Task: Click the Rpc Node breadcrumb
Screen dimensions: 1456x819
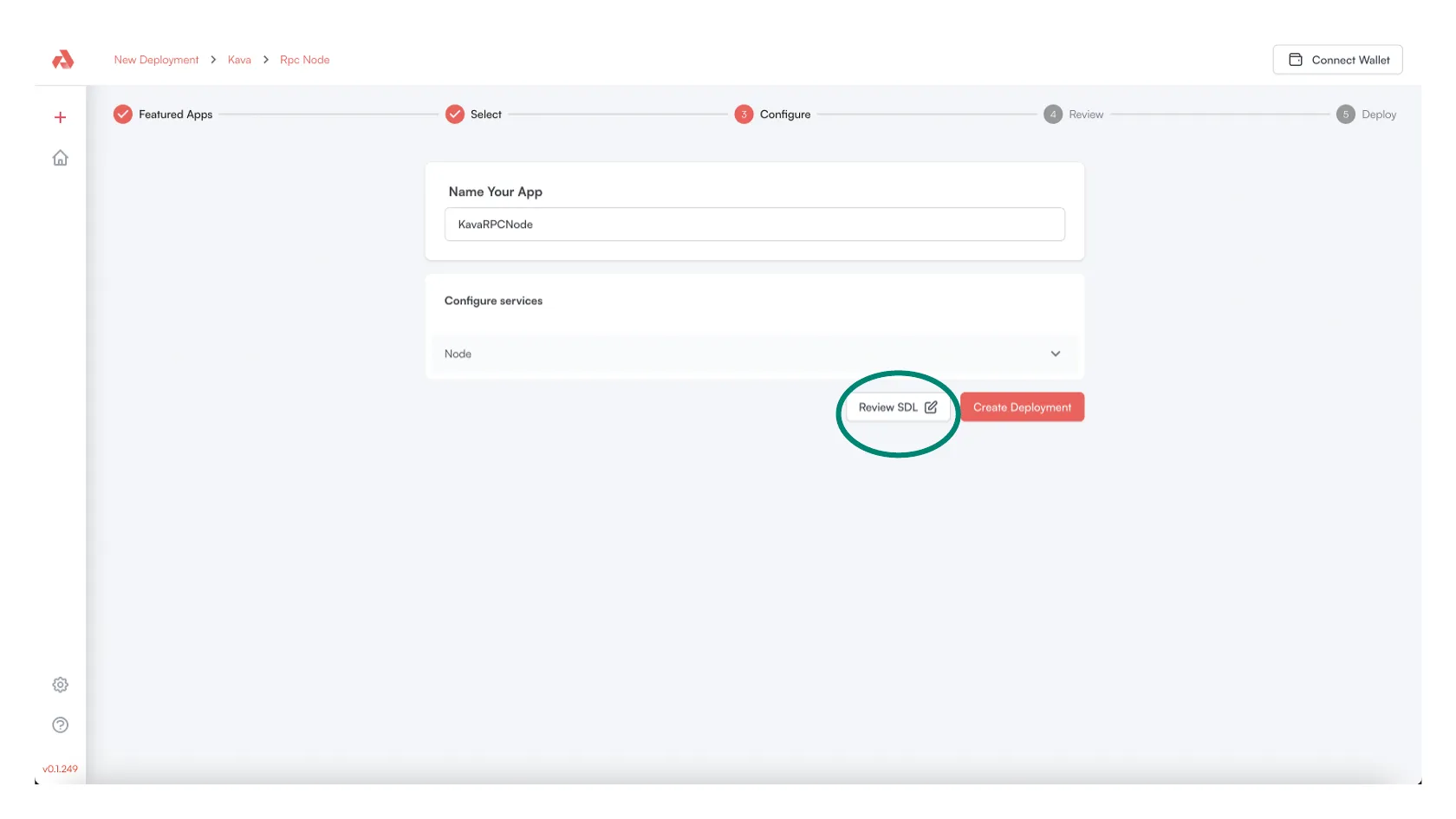Action: [304, 60]
